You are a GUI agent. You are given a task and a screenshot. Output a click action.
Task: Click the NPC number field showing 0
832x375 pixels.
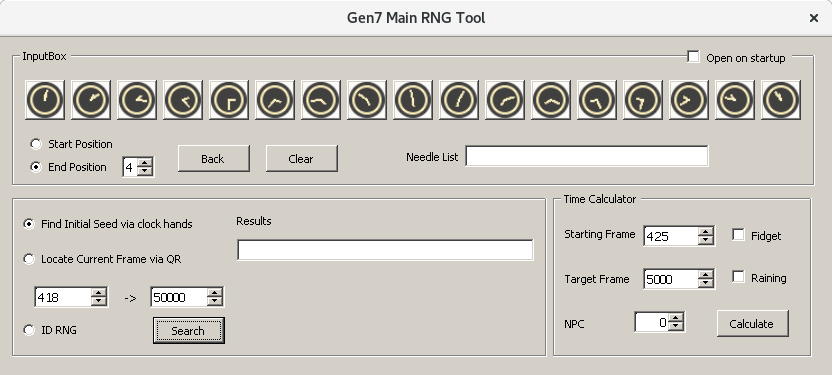click(652, 322)
